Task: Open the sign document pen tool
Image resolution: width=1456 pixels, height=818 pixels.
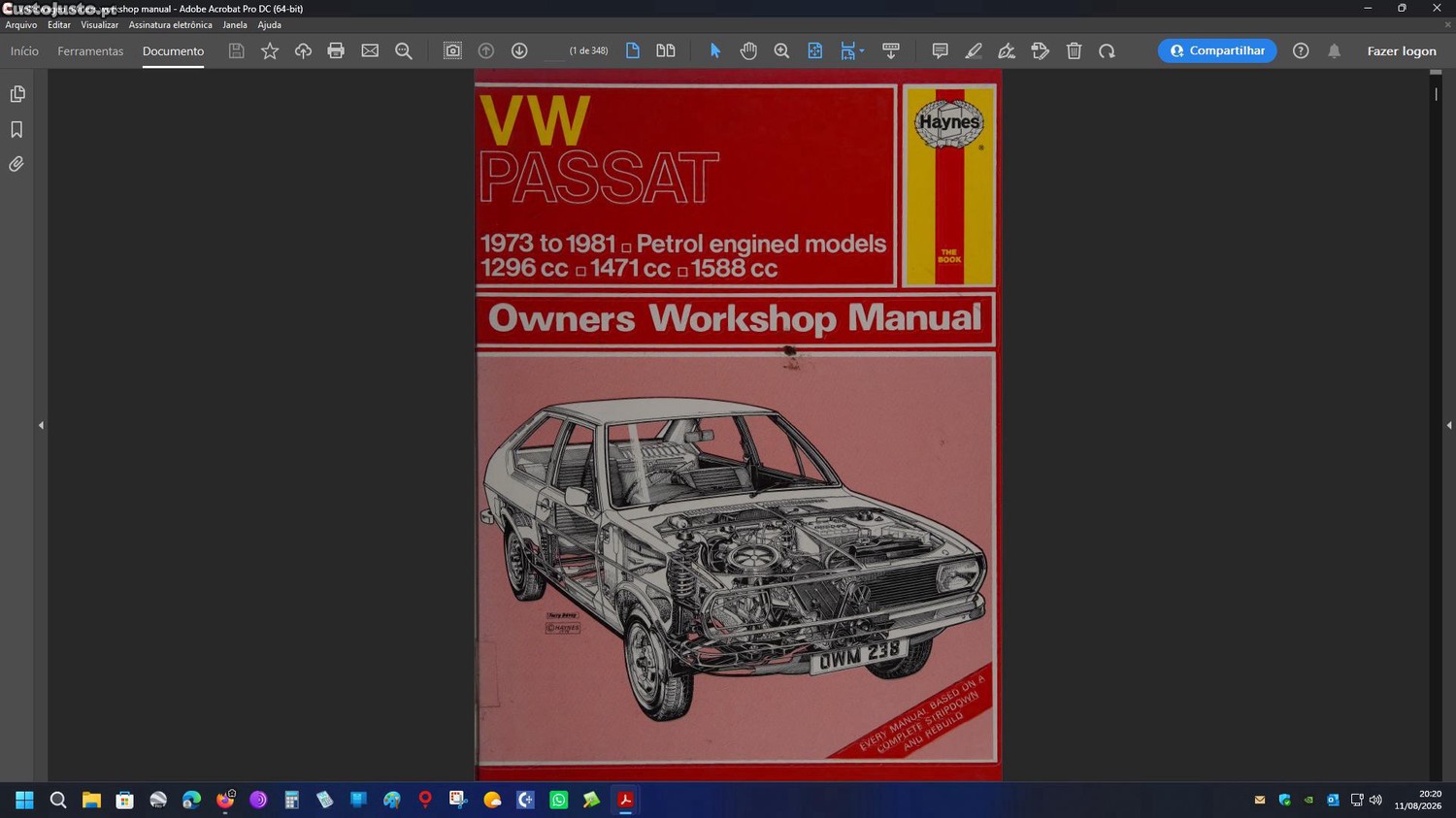Action: (1007, 51)
